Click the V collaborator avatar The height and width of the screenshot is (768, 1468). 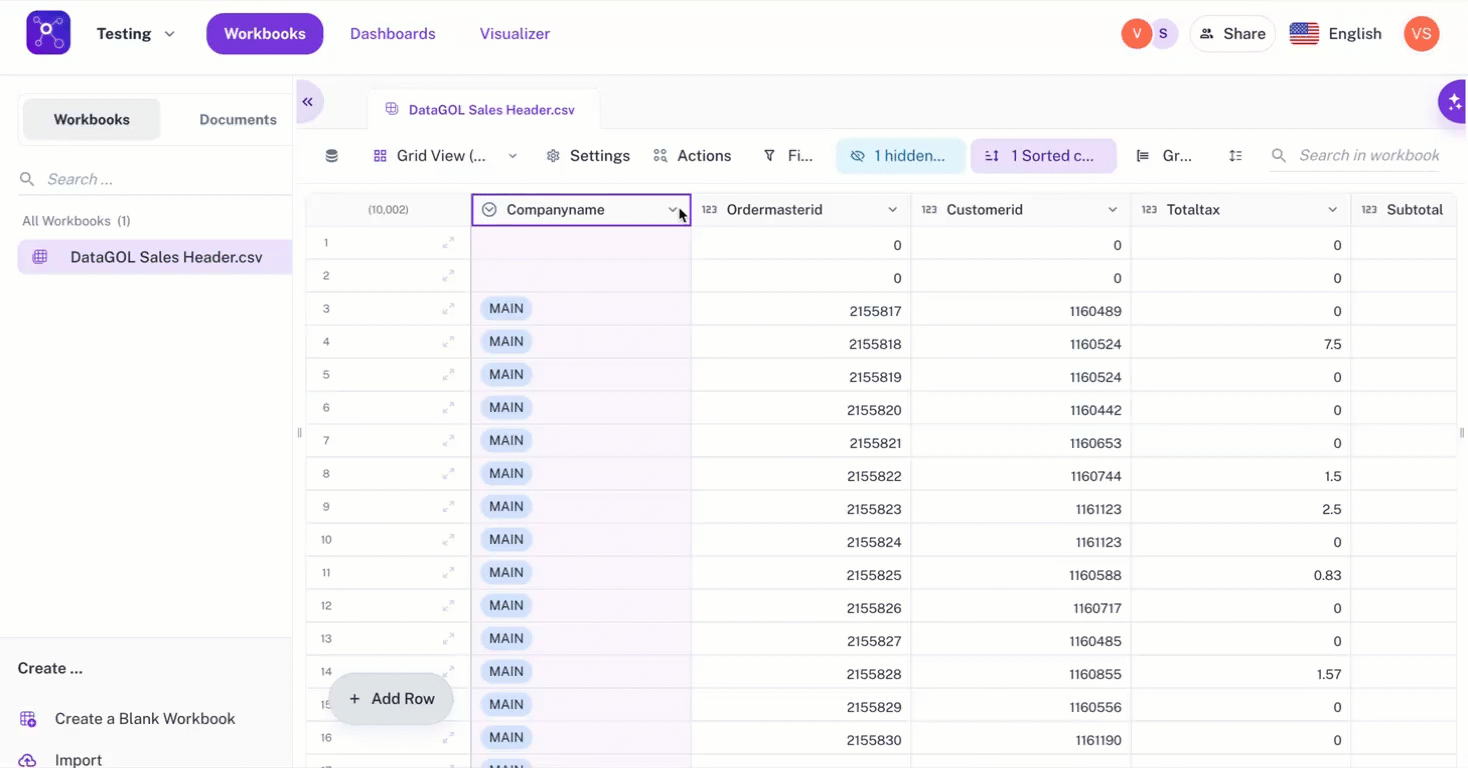point(1136,34)
